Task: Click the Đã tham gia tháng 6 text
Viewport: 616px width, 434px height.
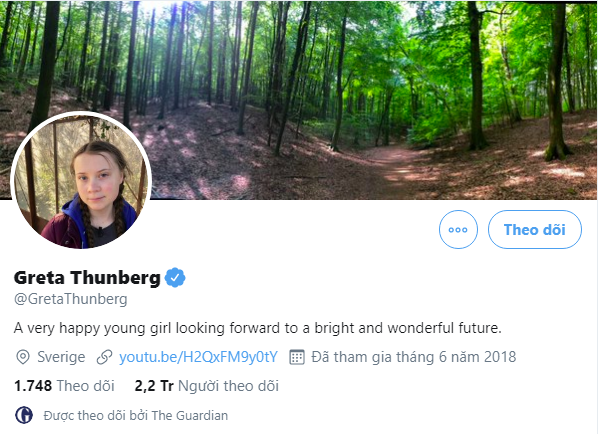Action: (x=413, y=357)
